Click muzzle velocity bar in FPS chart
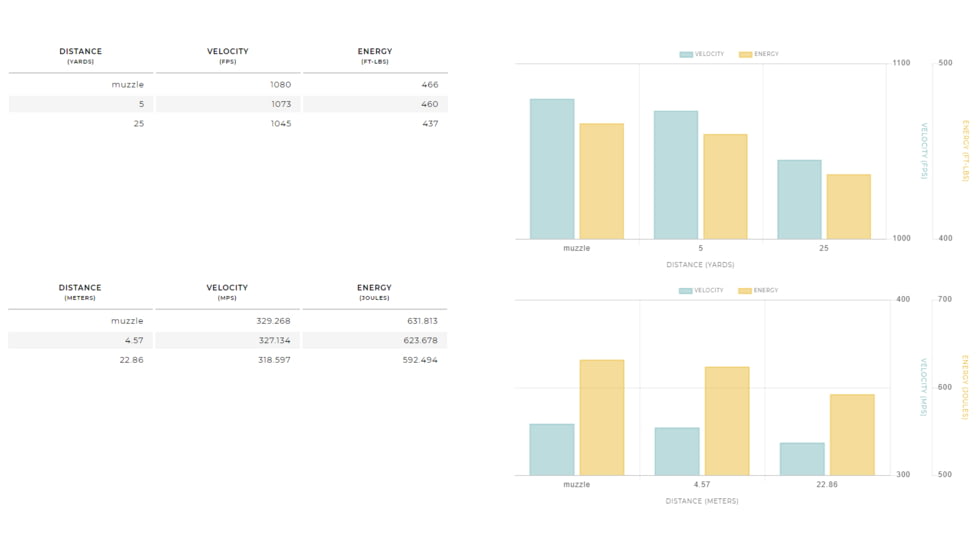The width and height of the screenshot is (978, 550). pyautogui.click(x=552, y=169)
